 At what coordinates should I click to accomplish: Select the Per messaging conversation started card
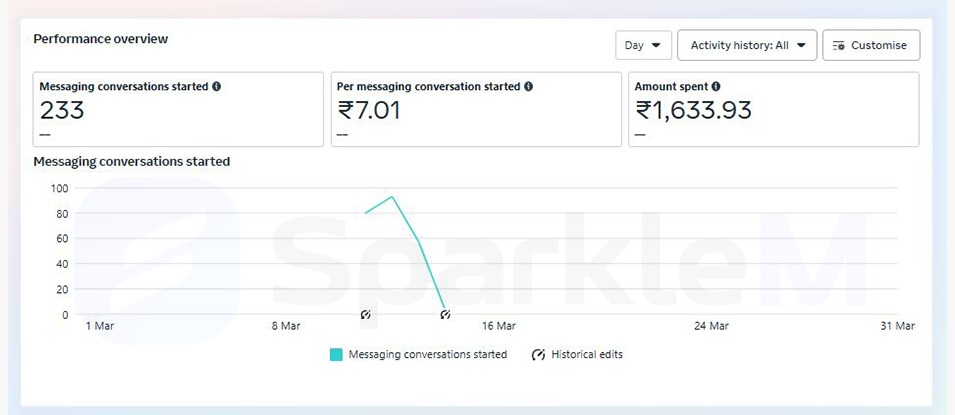(476, 109)
